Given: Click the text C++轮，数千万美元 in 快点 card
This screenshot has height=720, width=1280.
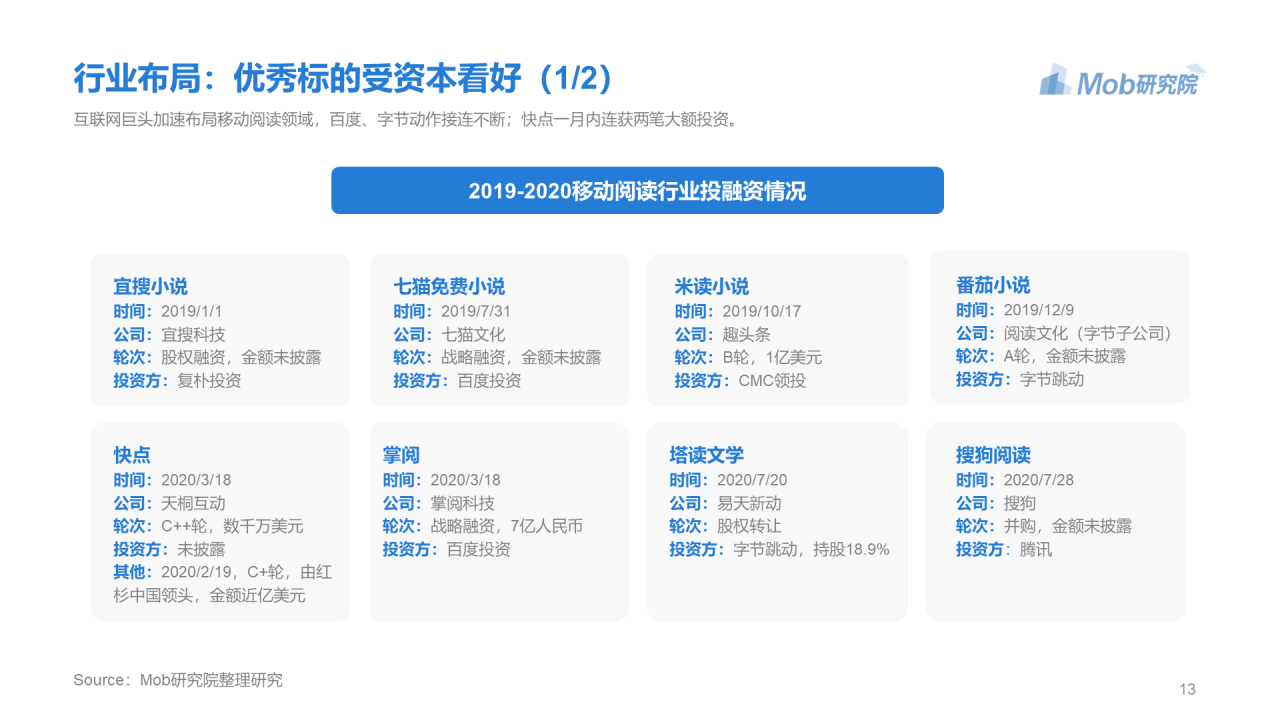Looking at the screenshot, I should point(232,526).
